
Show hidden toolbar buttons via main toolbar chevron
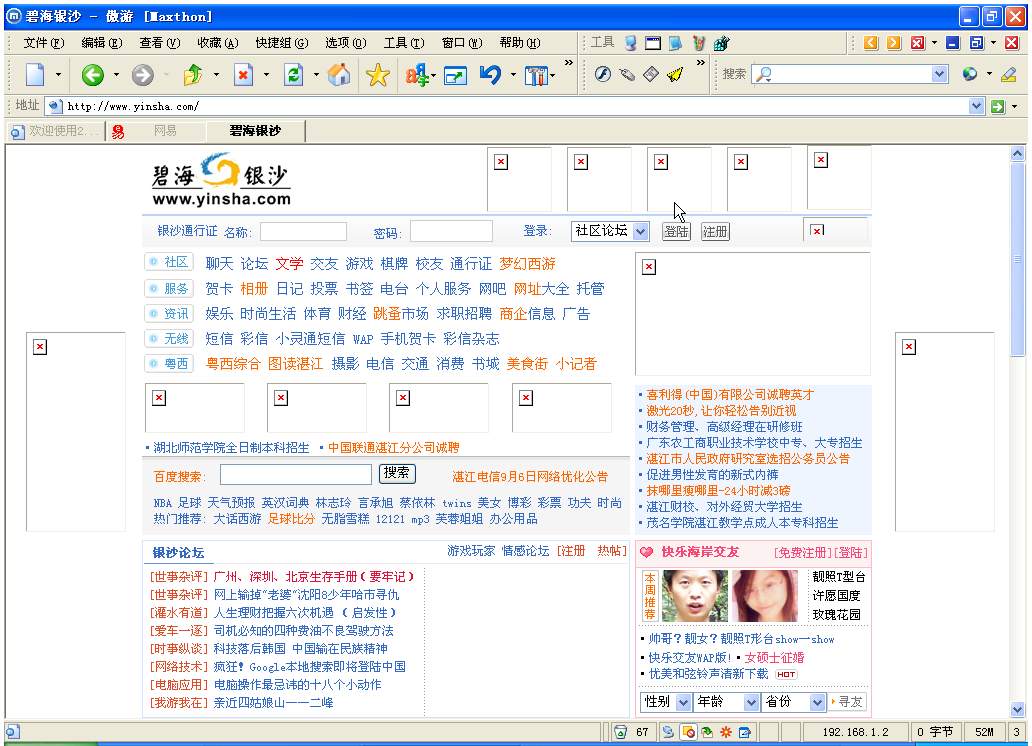[568, 63]
